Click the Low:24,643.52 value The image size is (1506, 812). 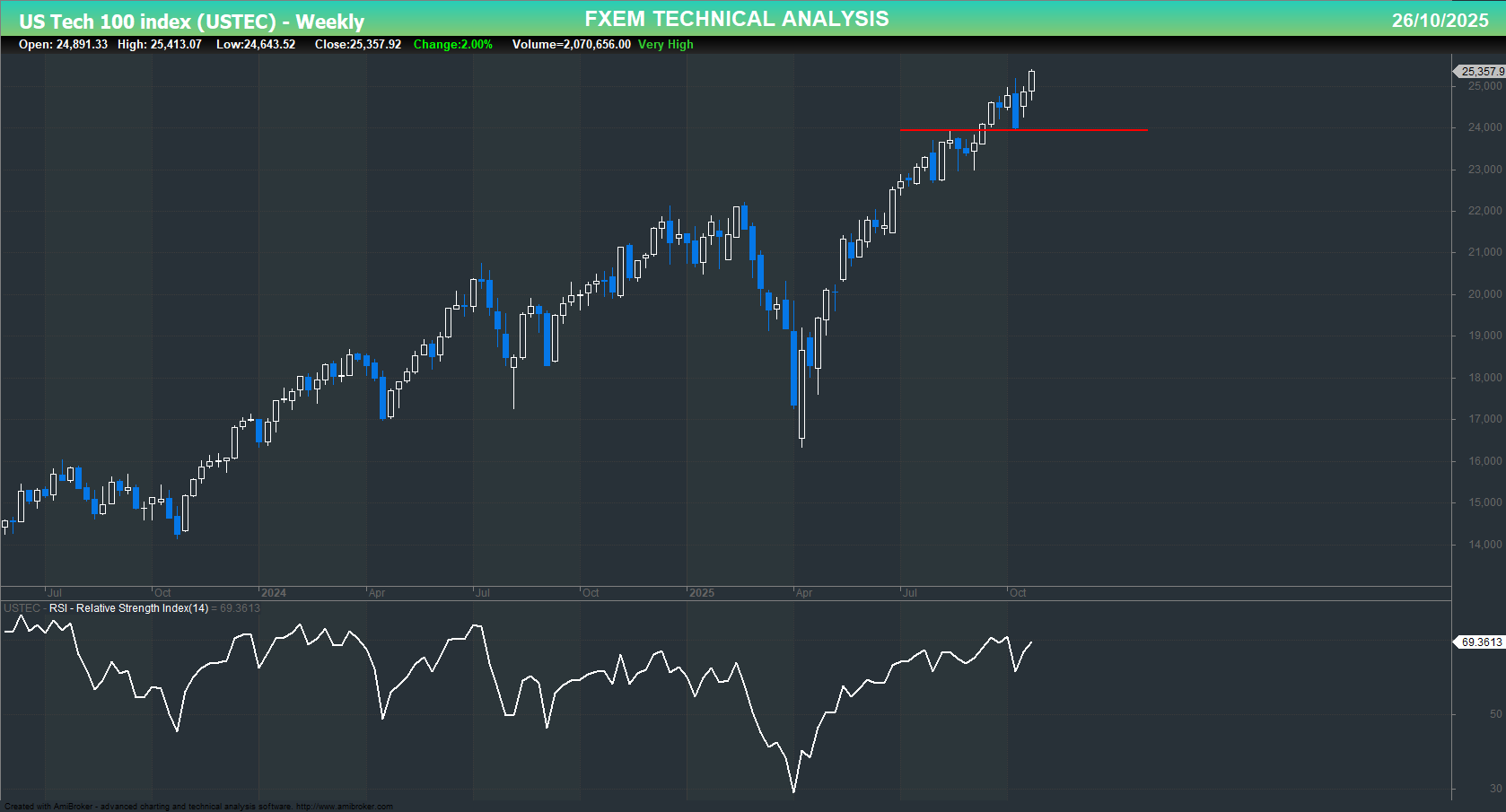256,45
